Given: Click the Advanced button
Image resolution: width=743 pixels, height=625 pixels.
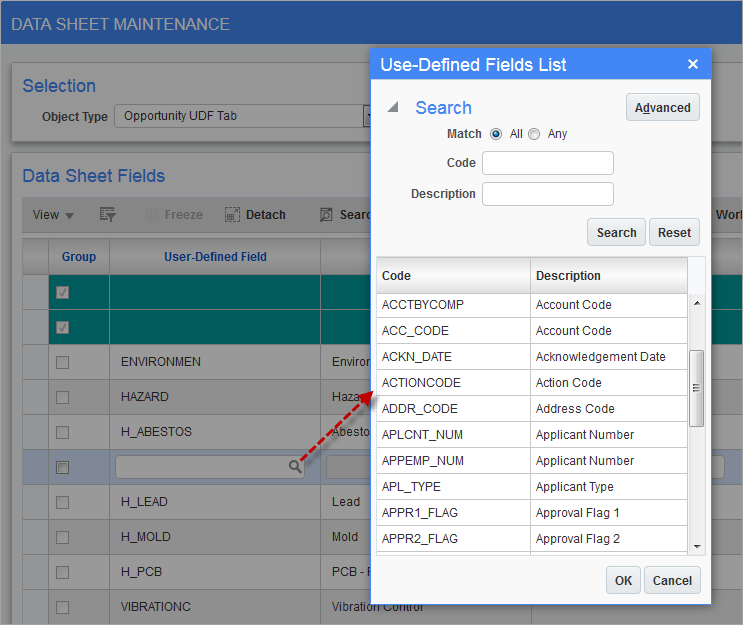Looking at the screenshot, I should pos(662,108).
